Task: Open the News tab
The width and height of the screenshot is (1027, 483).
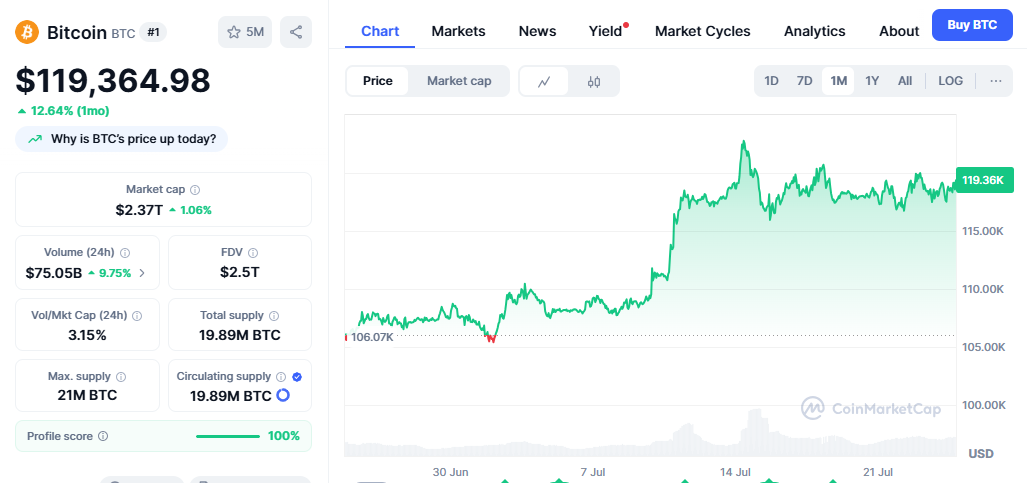Action: (x=537, y=31)
